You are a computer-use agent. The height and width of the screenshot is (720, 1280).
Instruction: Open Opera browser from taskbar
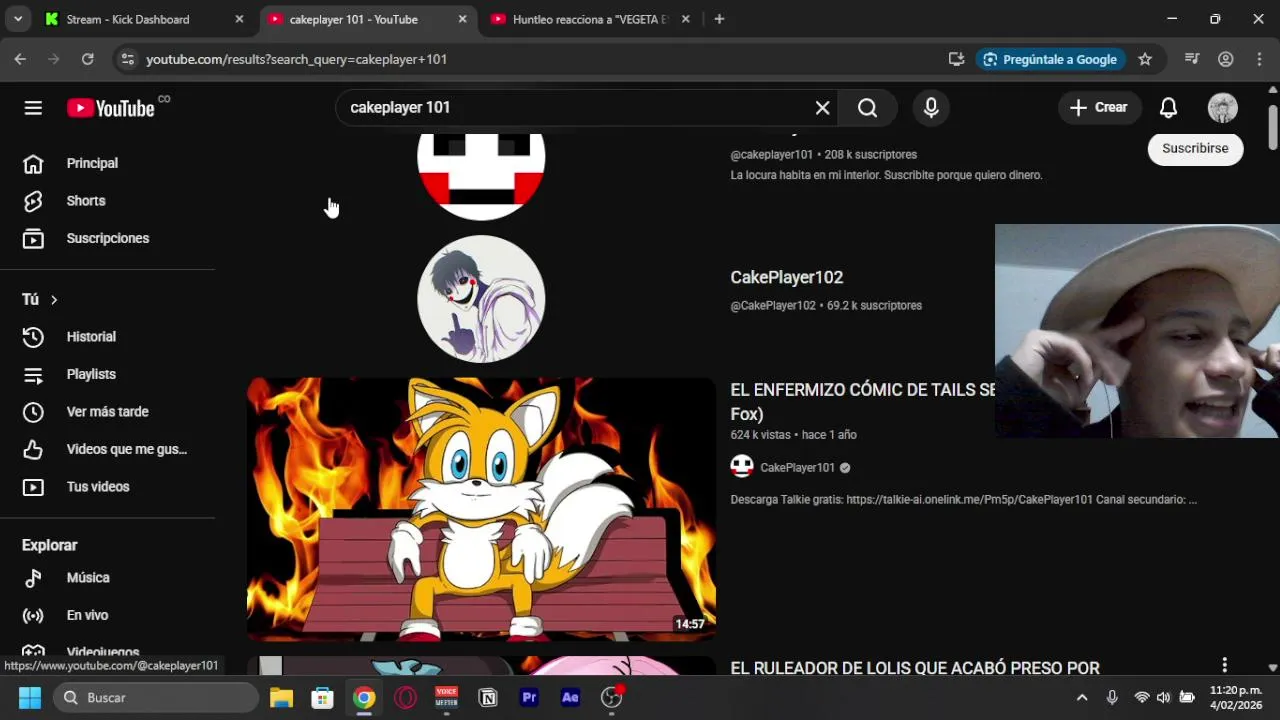point(405,697)
